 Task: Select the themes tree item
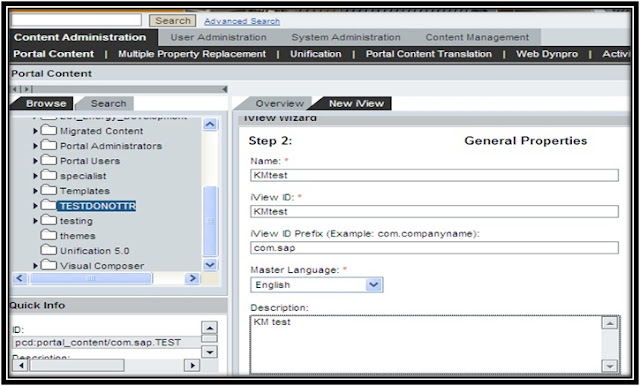pos(78,236)
